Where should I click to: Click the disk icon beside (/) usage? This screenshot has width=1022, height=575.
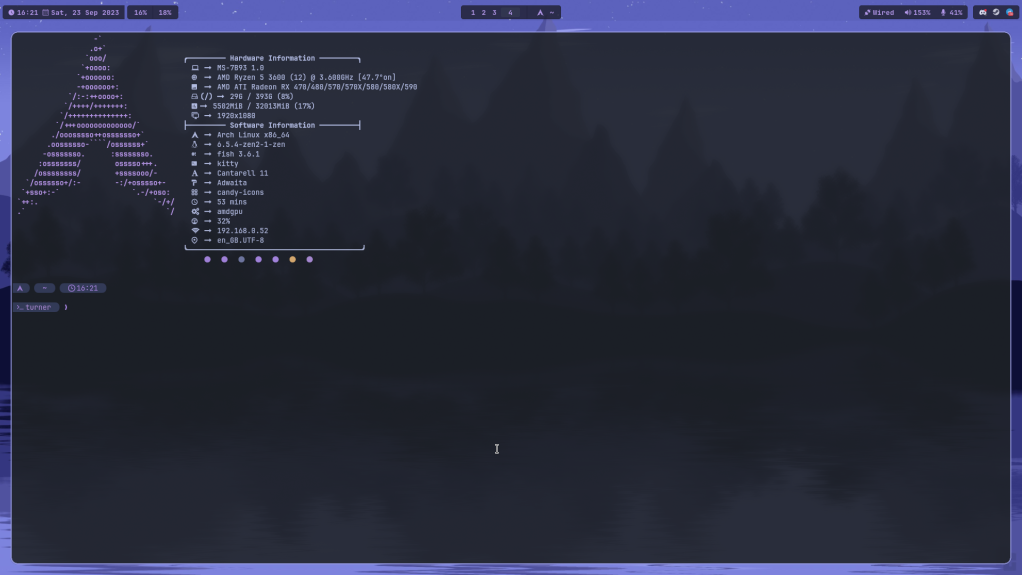194,96
